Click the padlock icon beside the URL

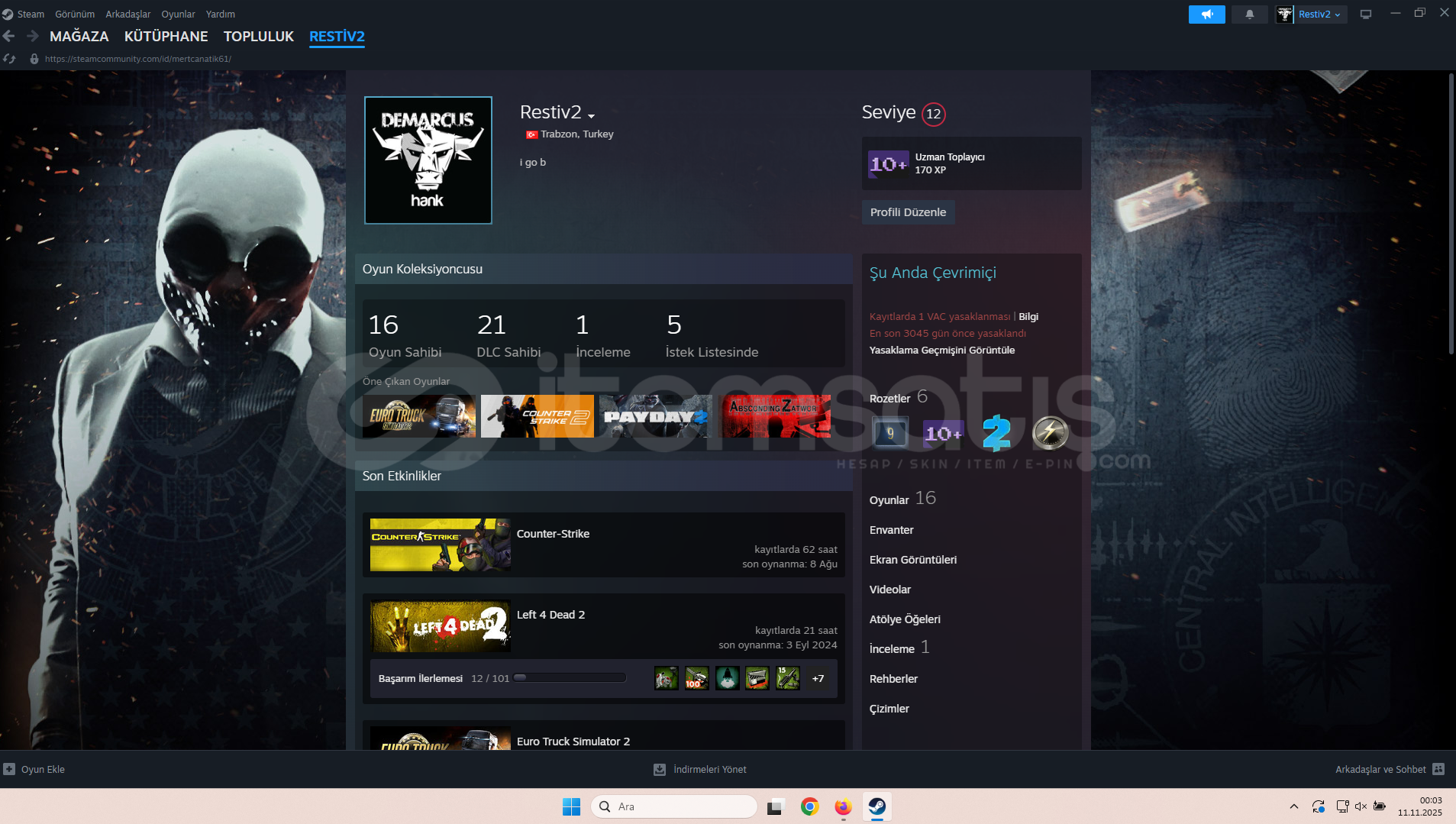tap(34, 59)
